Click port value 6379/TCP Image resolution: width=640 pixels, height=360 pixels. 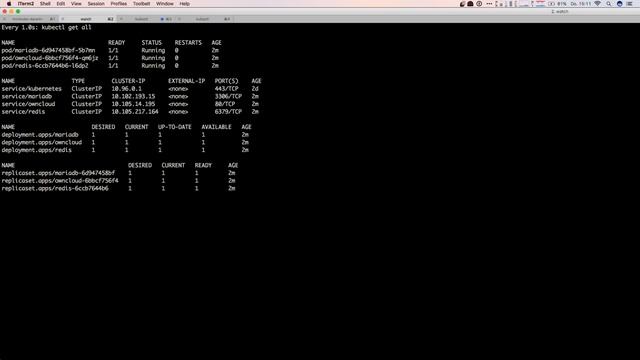[228, 111]
